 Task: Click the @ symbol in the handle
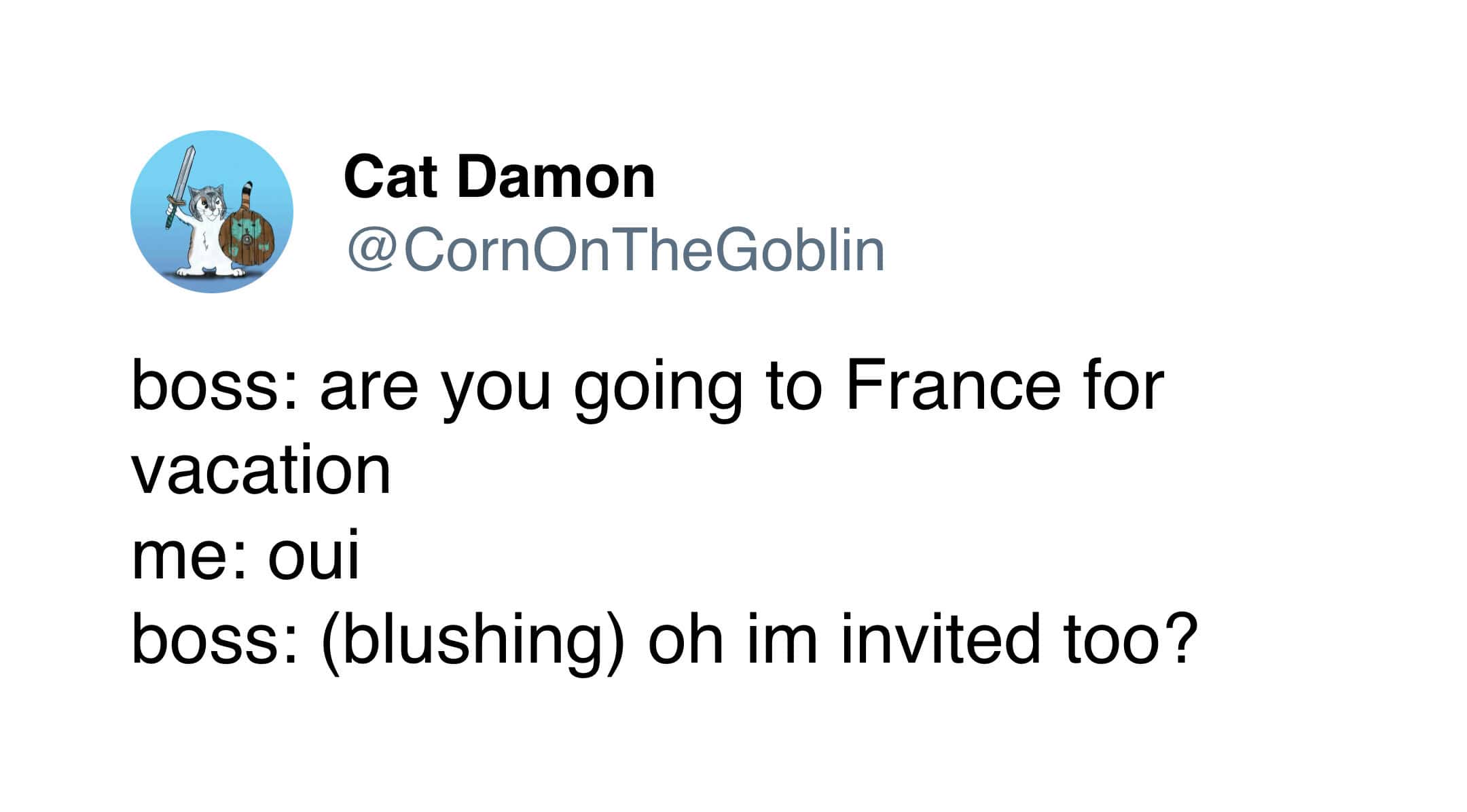point(372,251)
